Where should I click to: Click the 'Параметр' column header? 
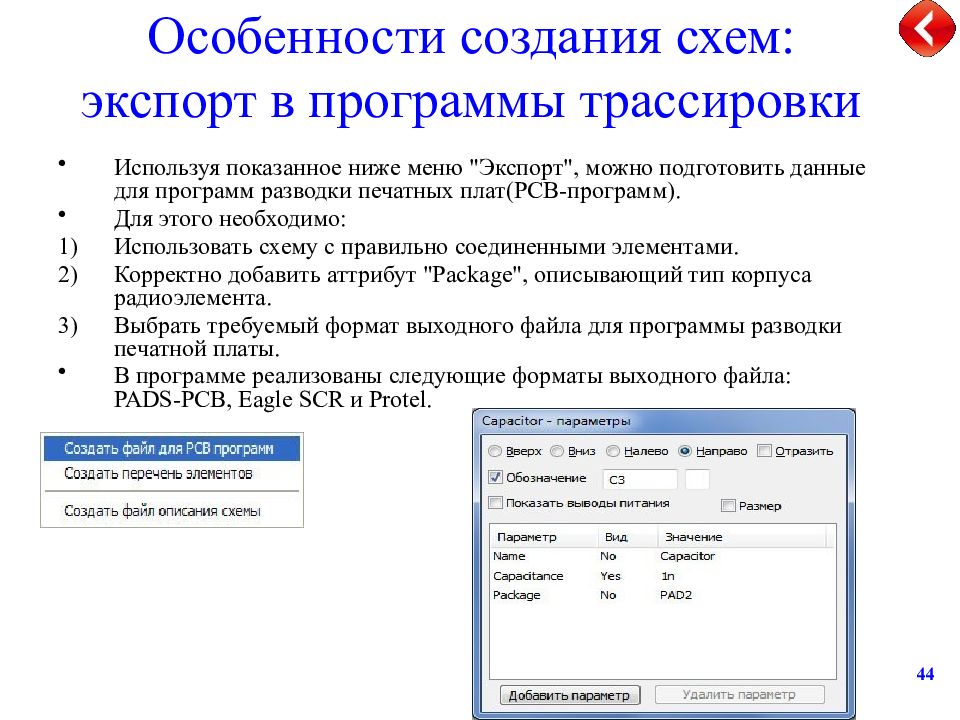544,537
